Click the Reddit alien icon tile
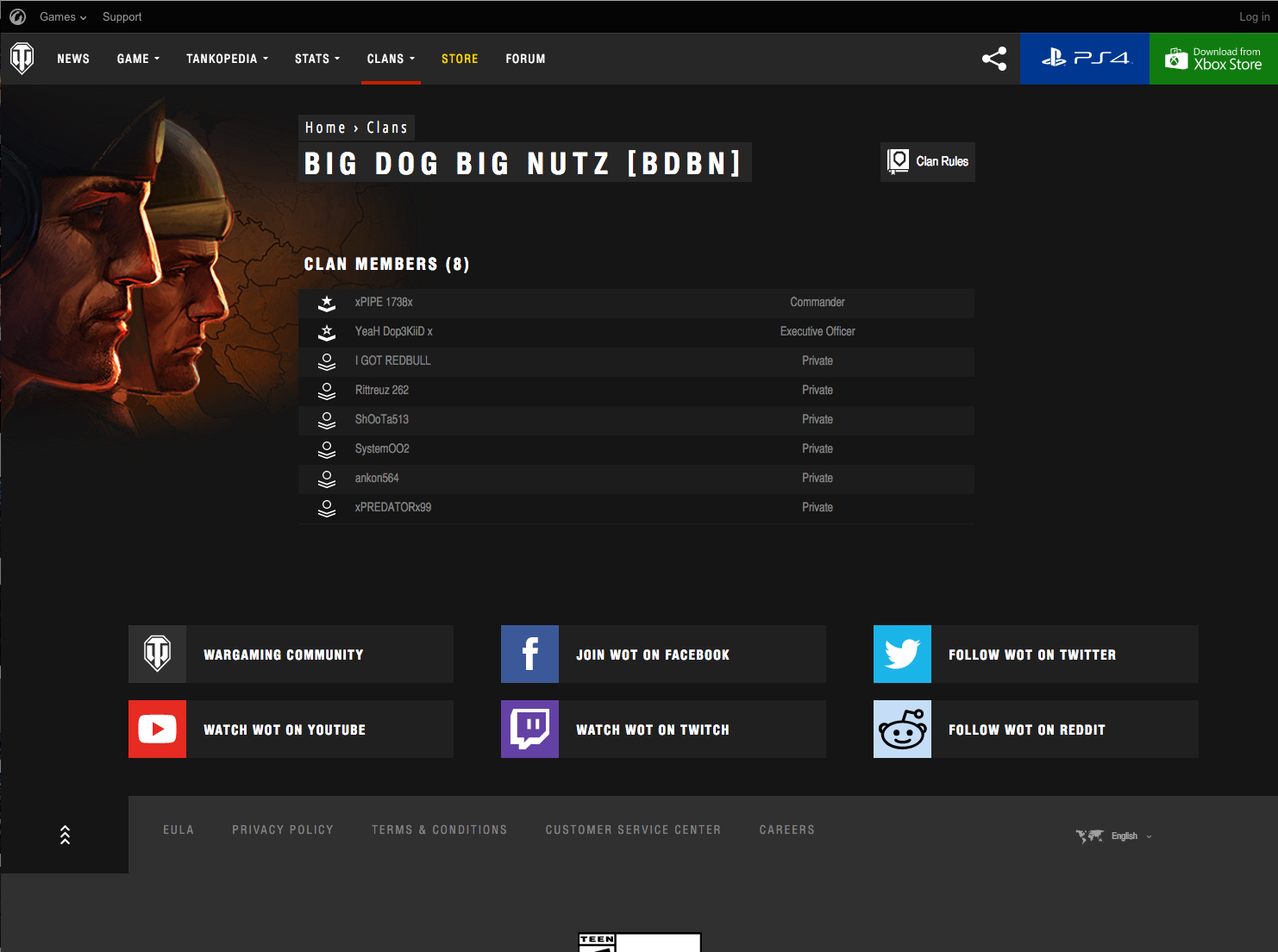The width and height of the screenshot is (1278, 952). (x=902, y=729)
